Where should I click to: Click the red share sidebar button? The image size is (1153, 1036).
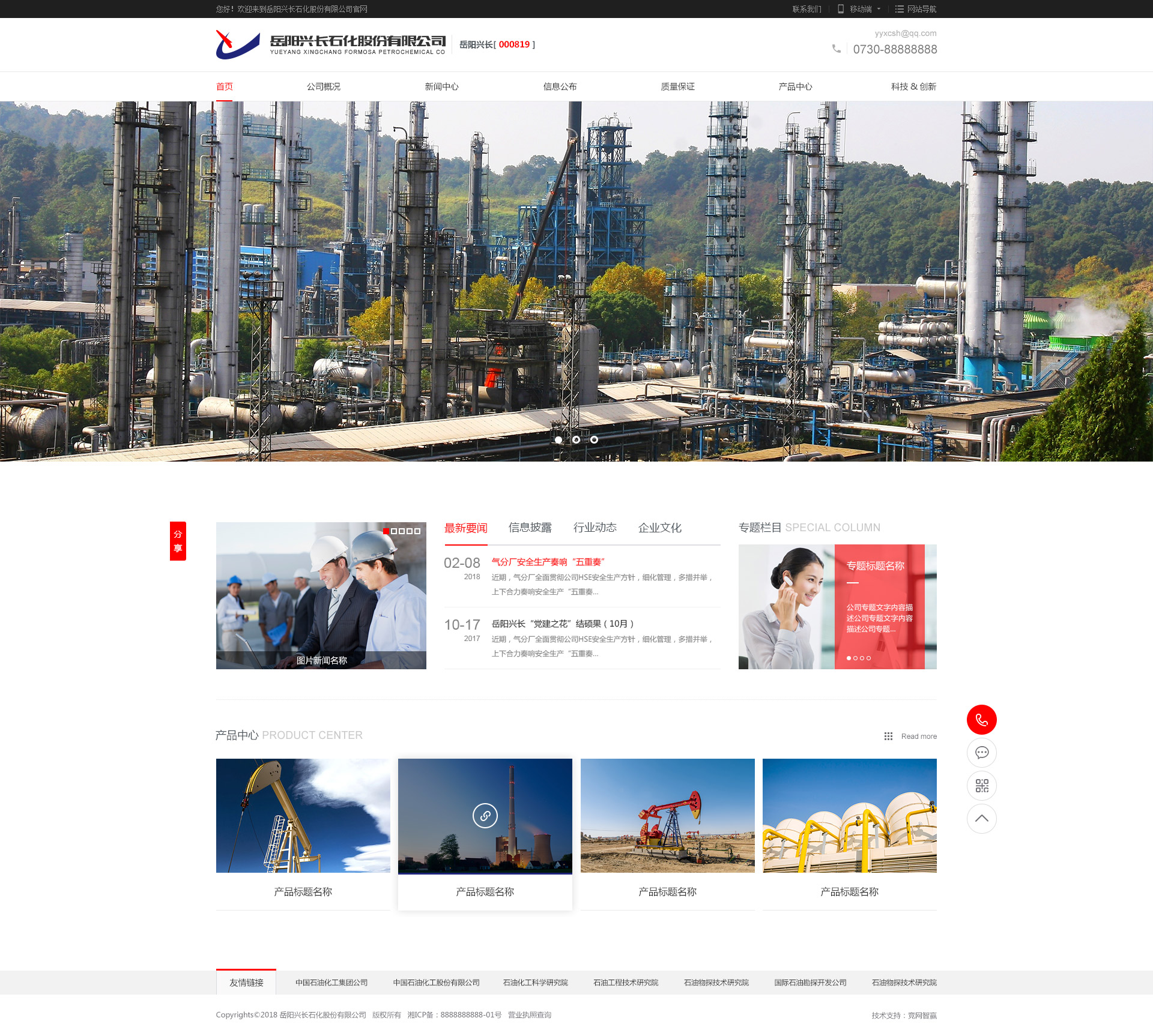coord(178,541)
